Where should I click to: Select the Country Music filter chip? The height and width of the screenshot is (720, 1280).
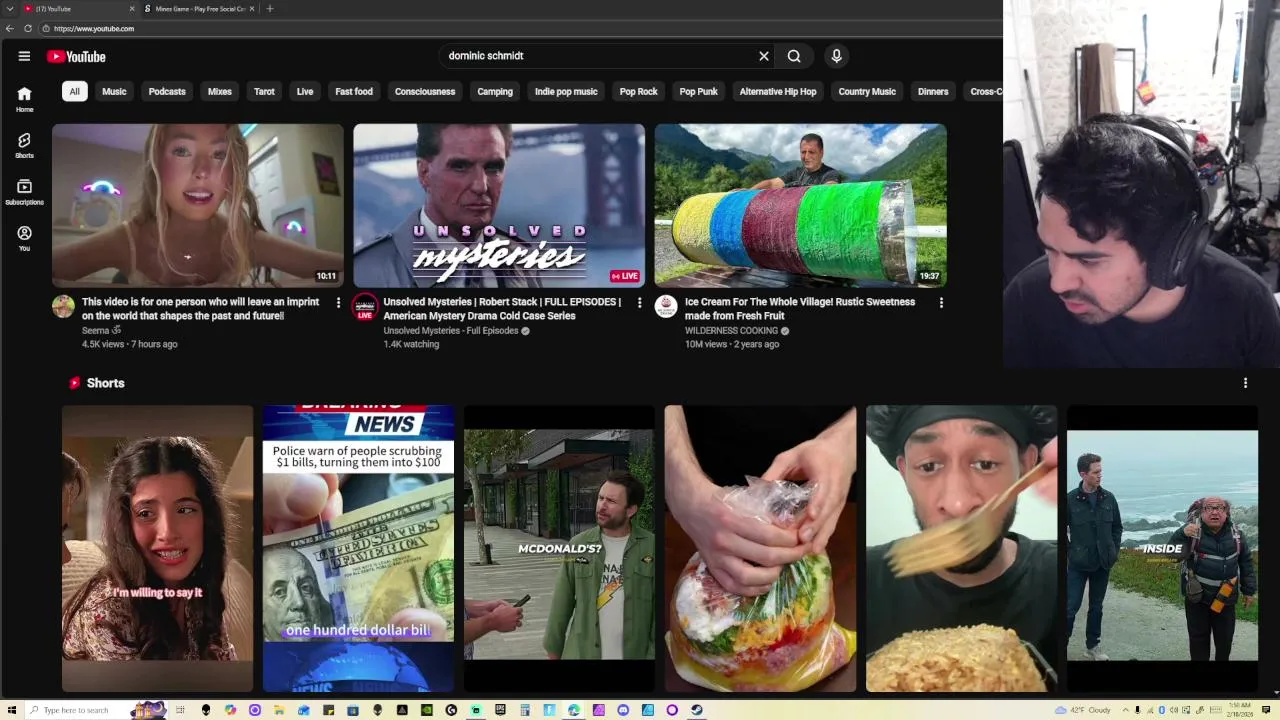click(x=867, y=91)
